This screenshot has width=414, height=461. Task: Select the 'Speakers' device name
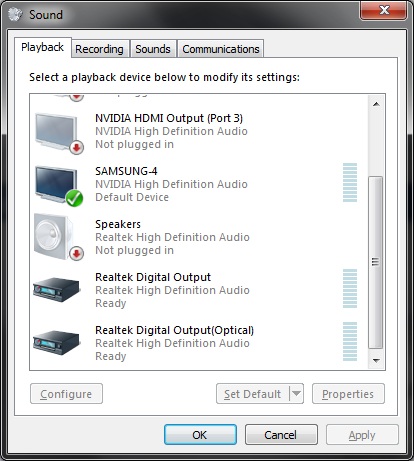point(118,224)
